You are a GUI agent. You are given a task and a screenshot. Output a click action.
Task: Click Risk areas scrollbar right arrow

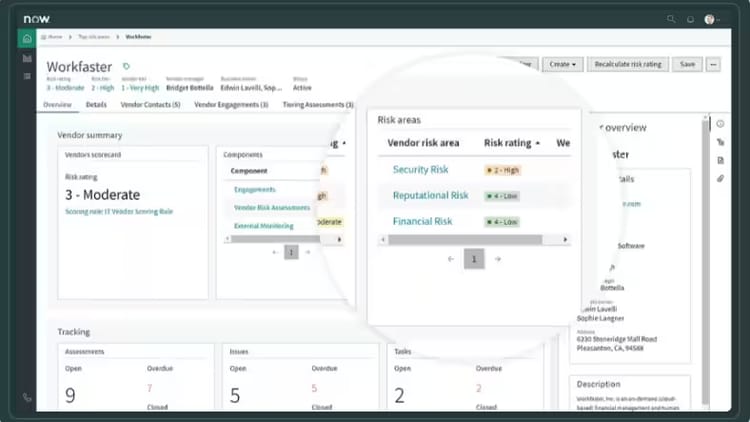565,239
